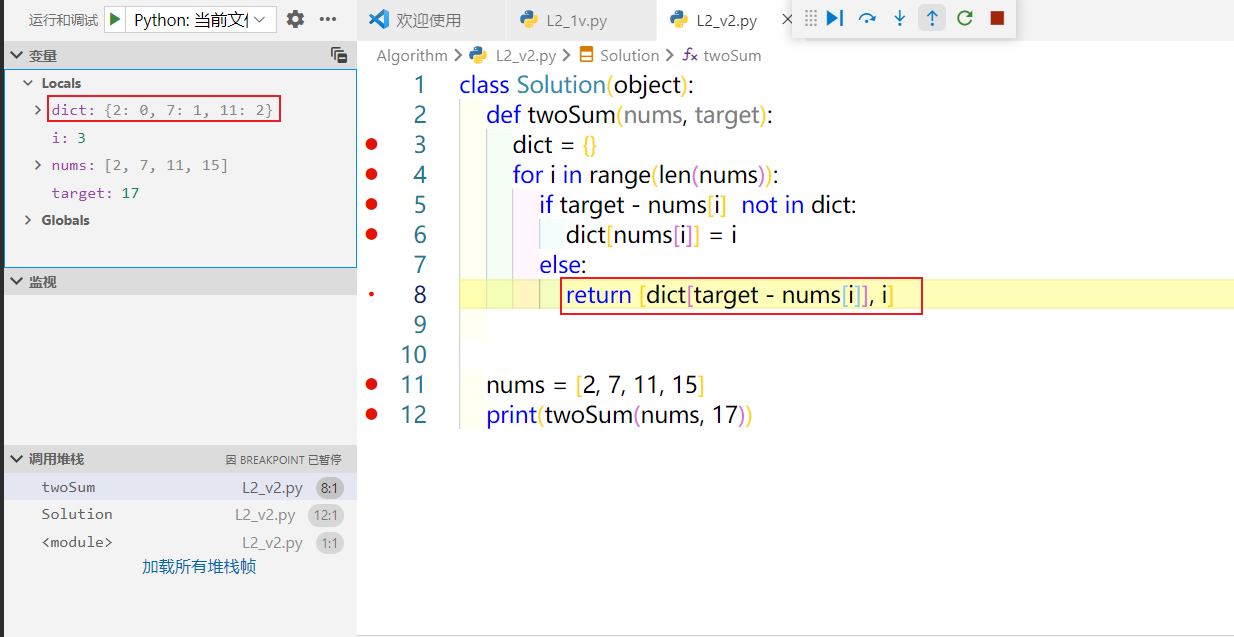Collapse the 调用堆栈 call stack section
Image resolution: width=1234 pixels, height=637 pixels.
point(180,459)
